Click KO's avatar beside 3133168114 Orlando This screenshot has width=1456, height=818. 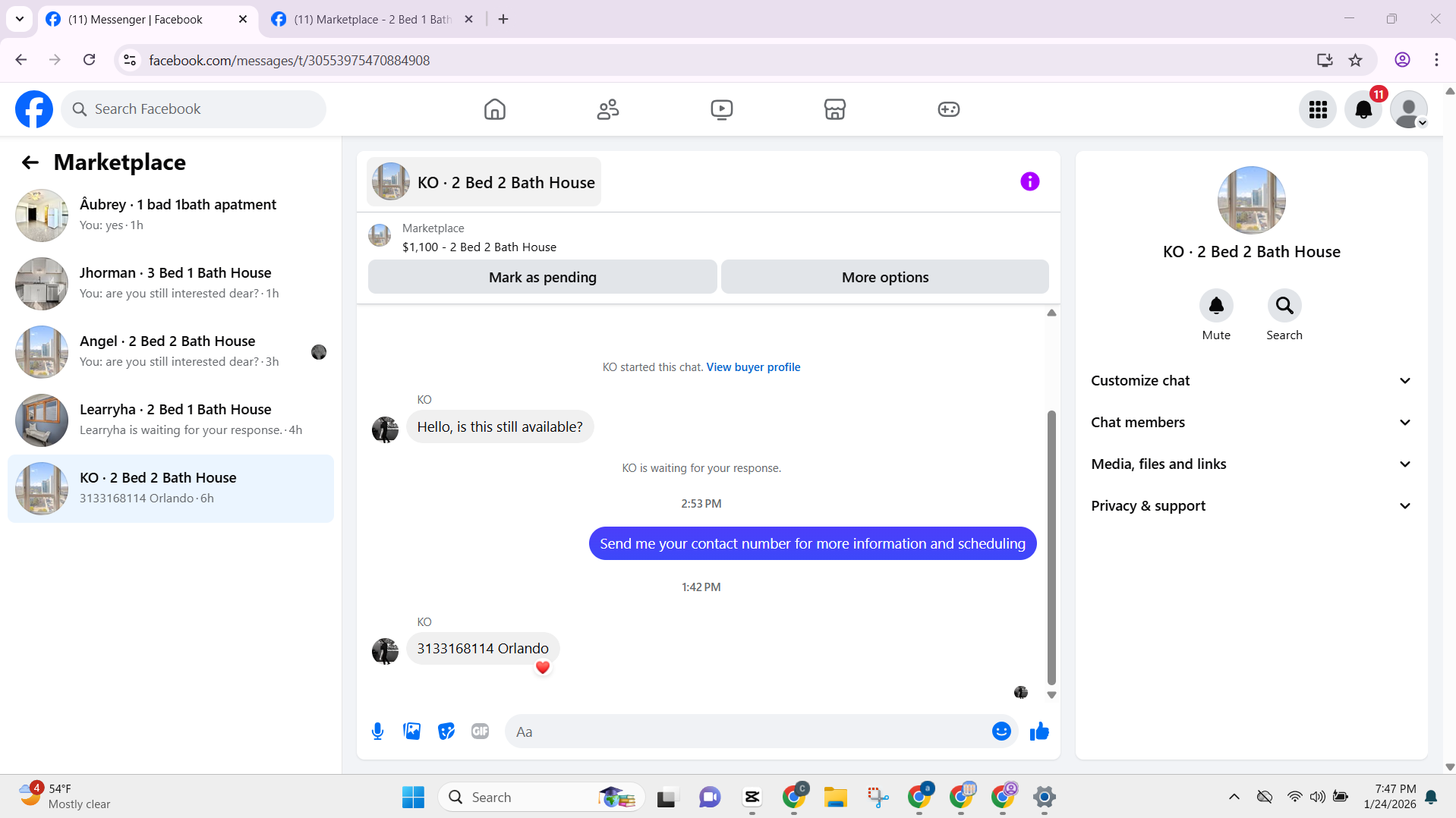385,650
